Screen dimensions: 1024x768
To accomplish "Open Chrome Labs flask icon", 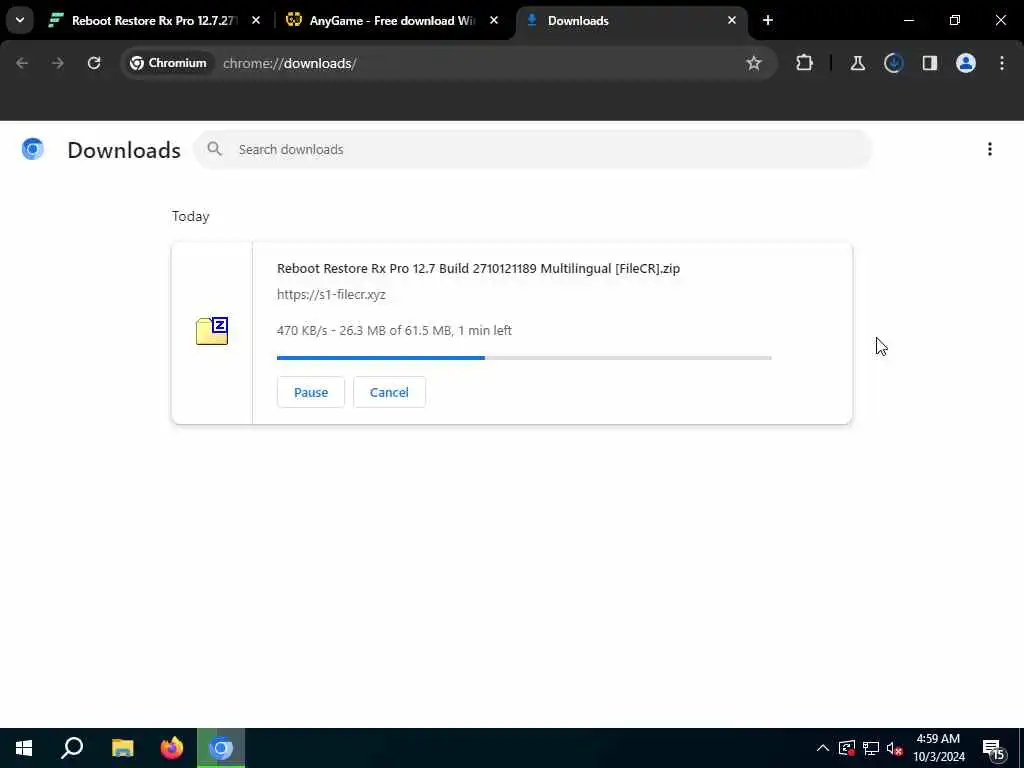I will click(857, 63).
